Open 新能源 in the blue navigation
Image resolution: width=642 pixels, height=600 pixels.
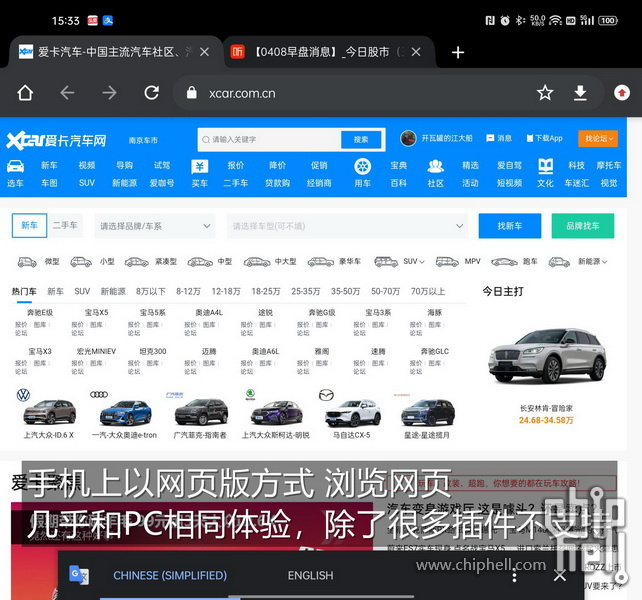(x=124, y=183)
